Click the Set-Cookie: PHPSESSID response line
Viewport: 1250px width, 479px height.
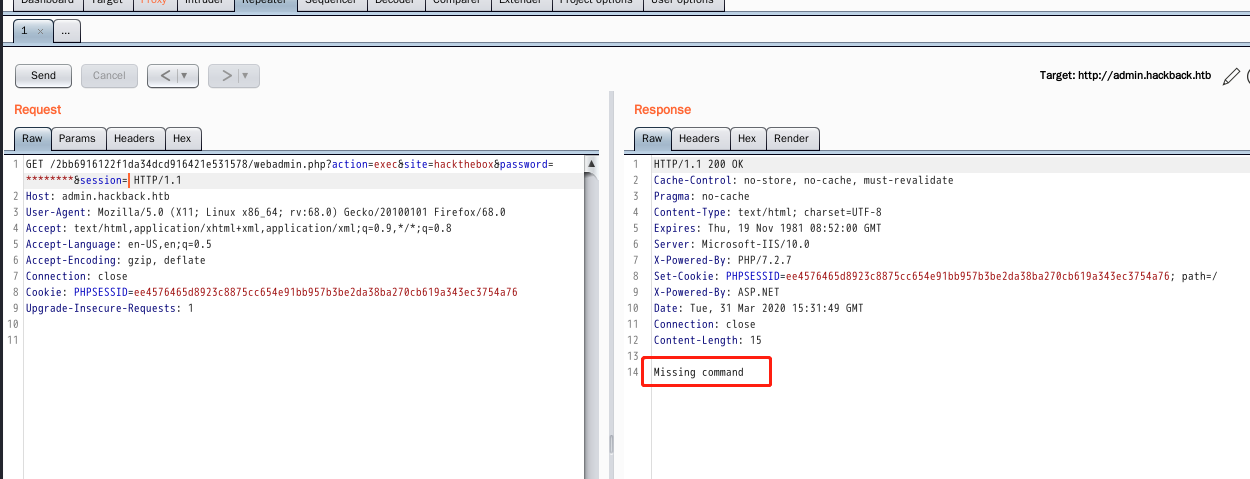[x=936, y=276]
